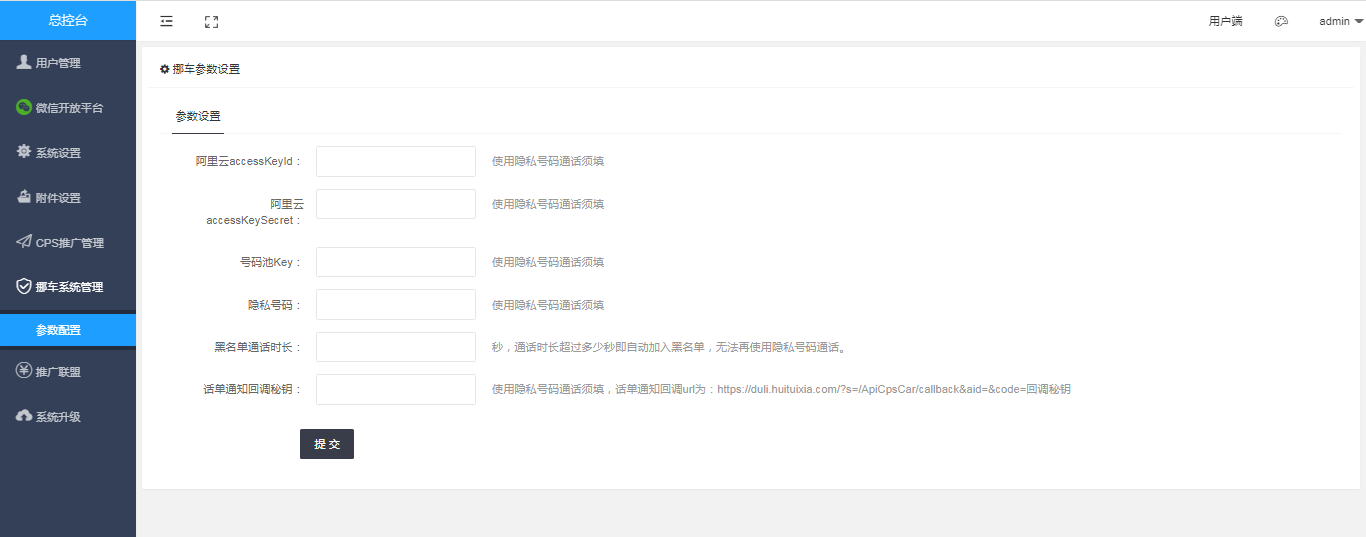Focus the 阿里云accessKeyId input field

click(x=395, y=161)
